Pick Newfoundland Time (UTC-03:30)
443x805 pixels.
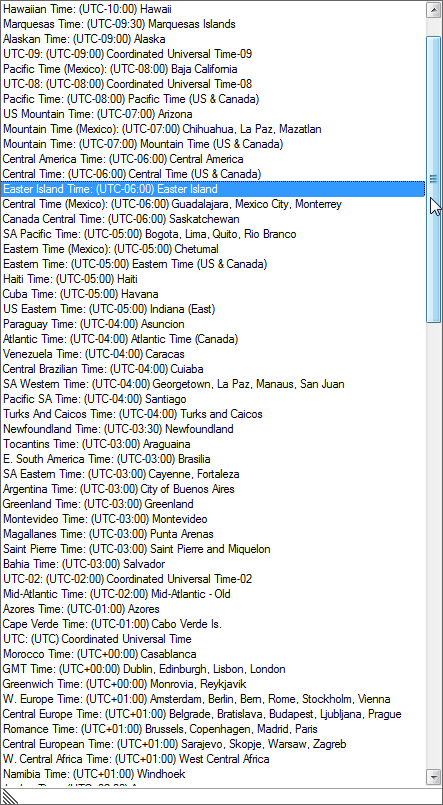[x=213, y=429]
